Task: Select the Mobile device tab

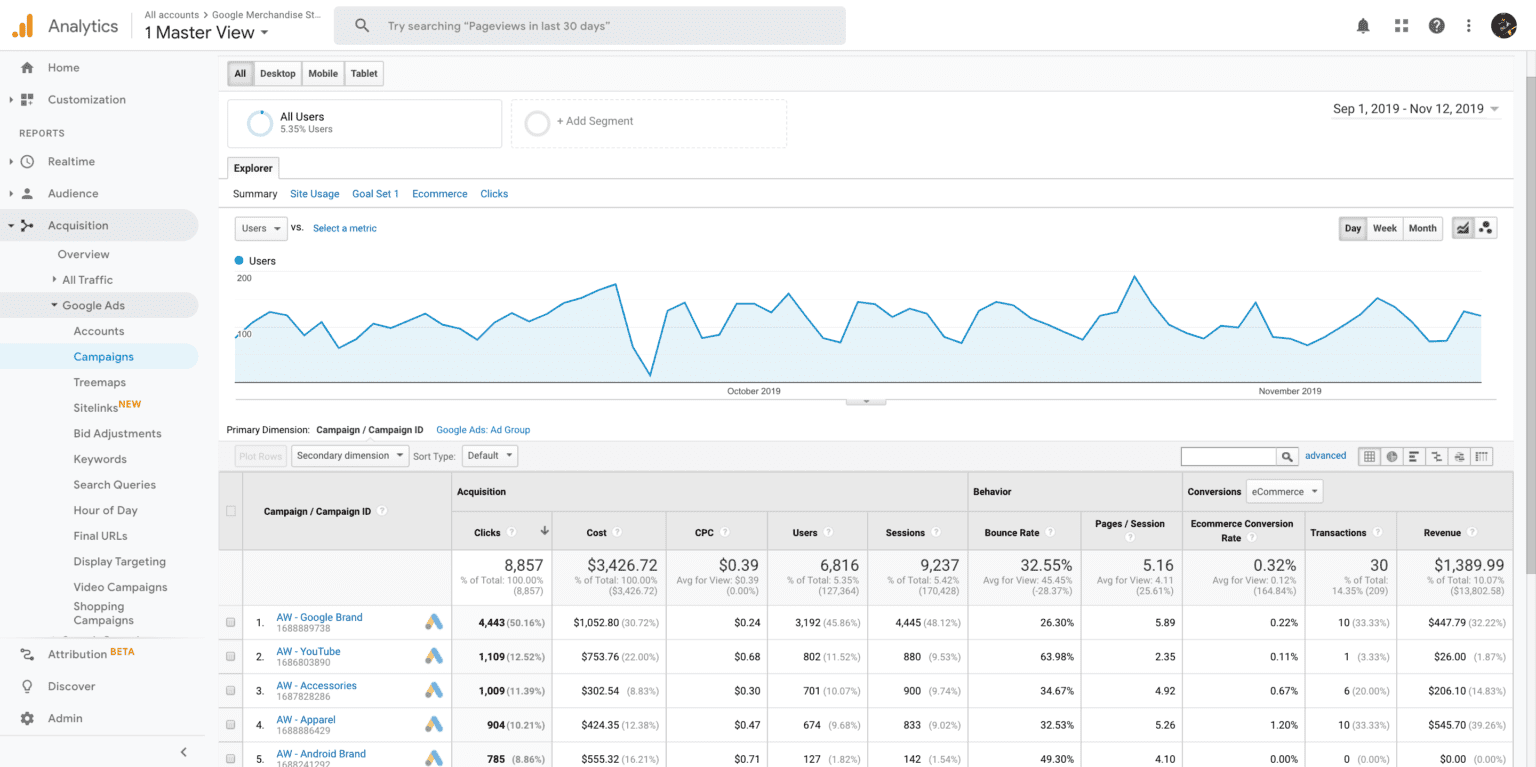Action: [323, 73]
